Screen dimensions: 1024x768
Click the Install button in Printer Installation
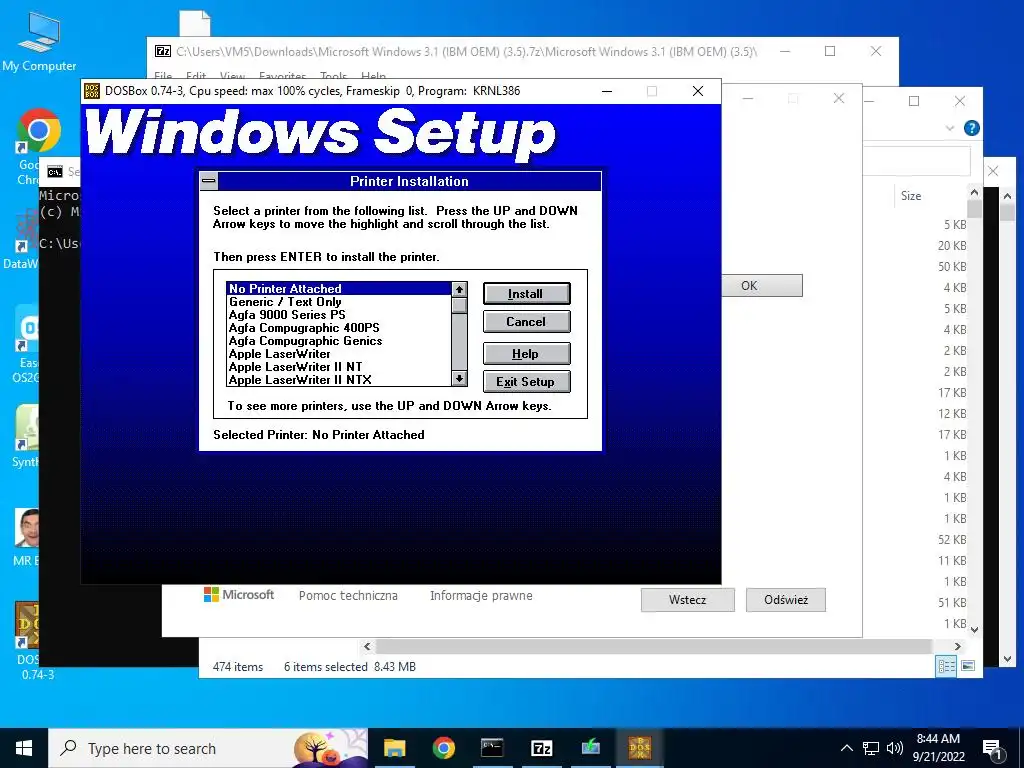click(x=526, y=294)
